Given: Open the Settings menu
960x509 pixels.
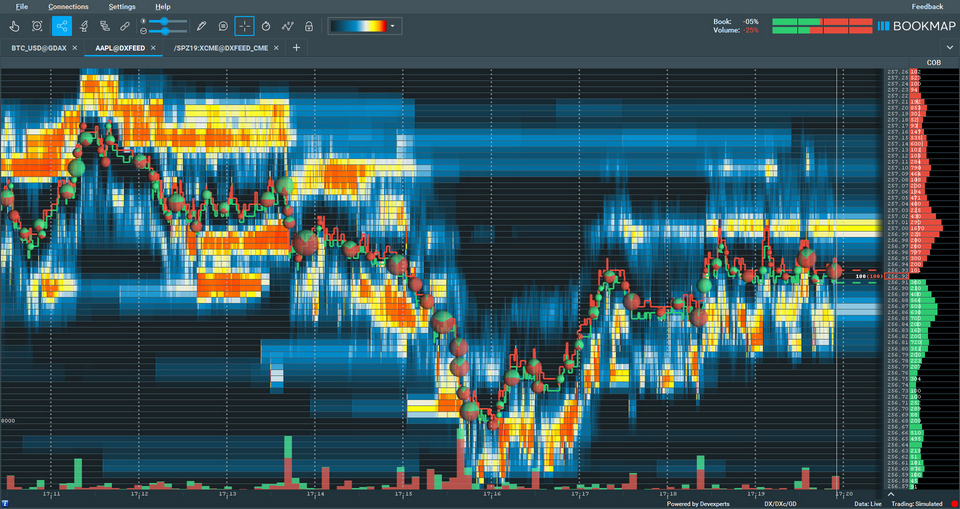Looking at the screenshot, I should click(122, 7).
